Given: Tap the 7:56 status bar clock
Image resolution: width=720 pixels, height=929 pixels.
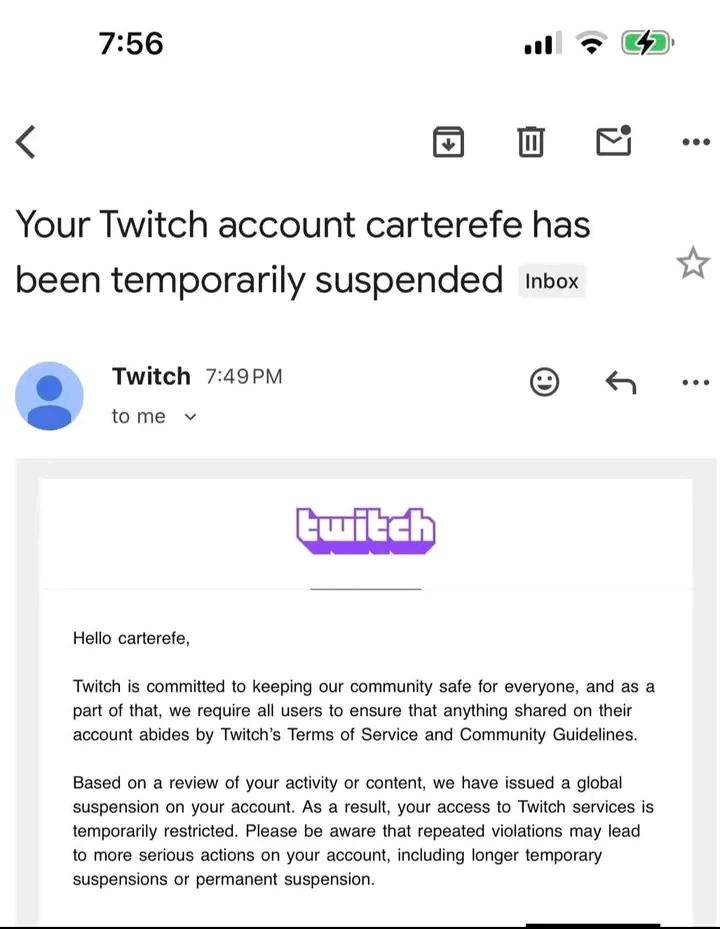Looking at the screenshot, I should 131,43.
